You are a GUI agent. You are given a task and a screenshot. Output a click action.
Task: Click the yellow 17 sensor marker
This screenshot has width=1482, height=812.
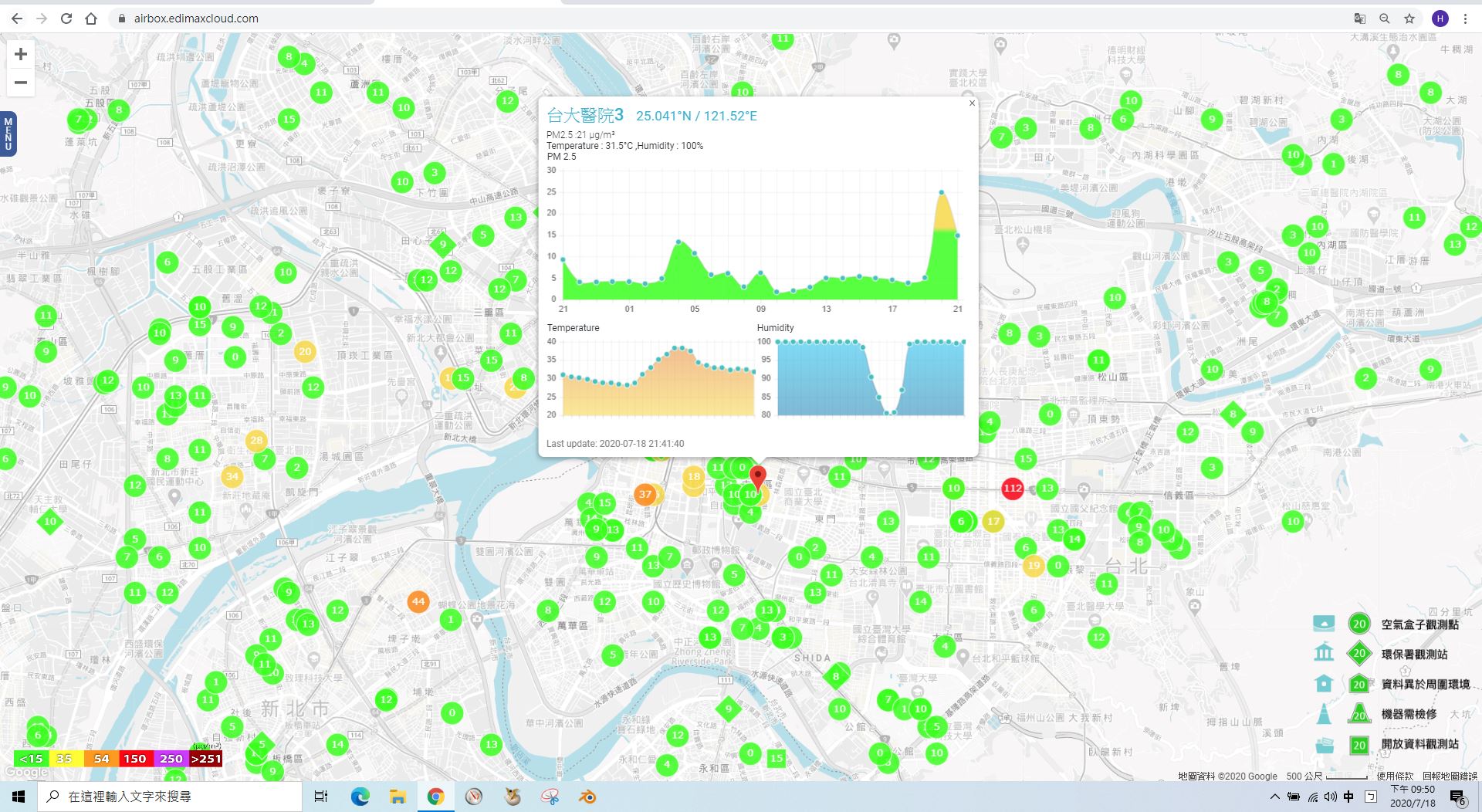tap(993, 521)
